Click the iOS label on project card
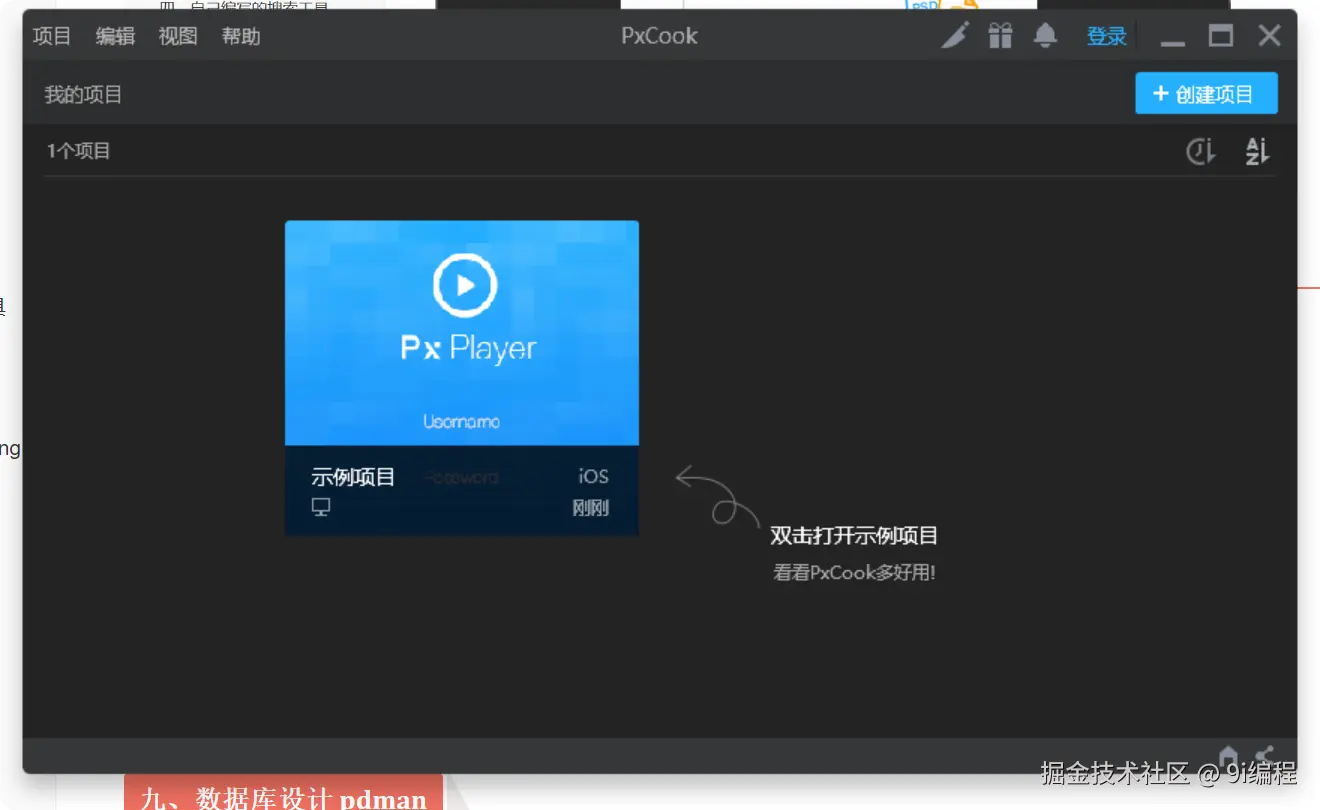 click(x=593, y=477)
